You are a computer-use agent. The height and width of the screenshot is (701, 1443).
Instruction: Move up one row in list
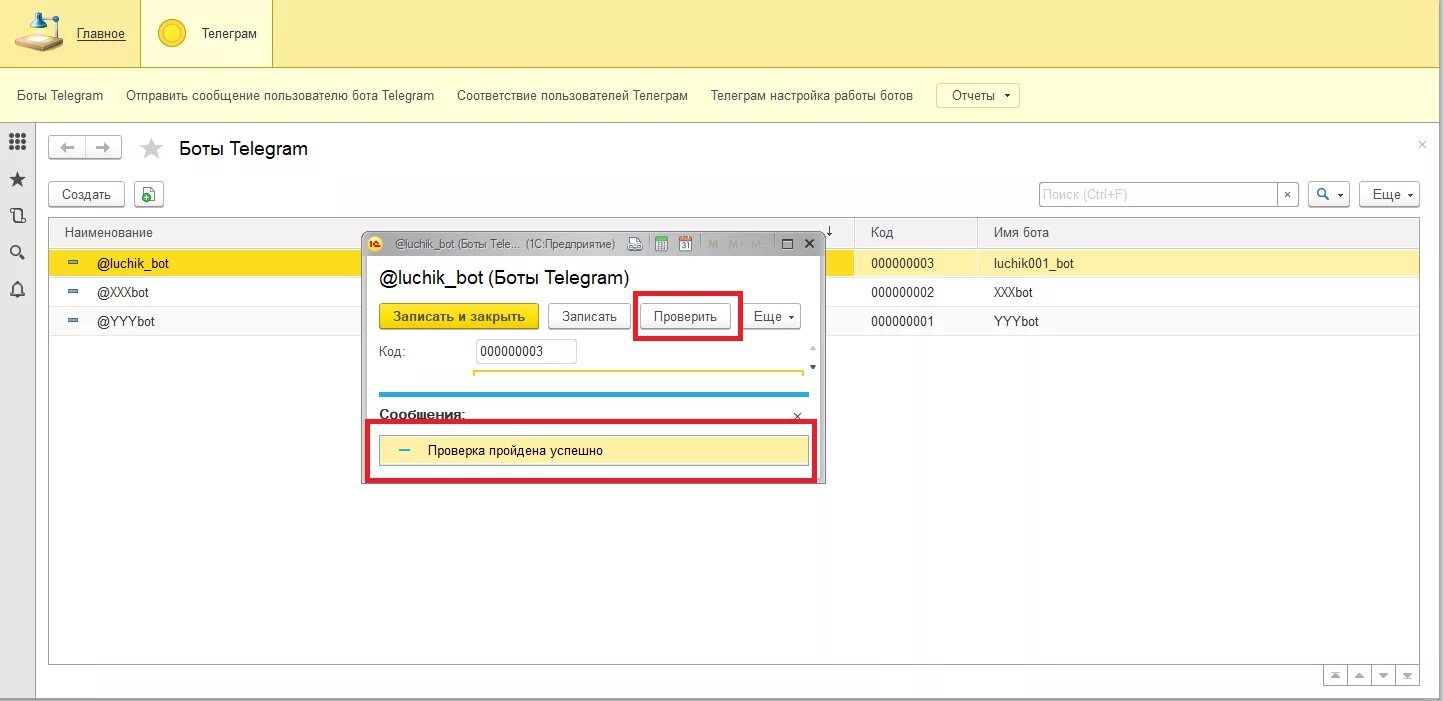pos(1359,676)
